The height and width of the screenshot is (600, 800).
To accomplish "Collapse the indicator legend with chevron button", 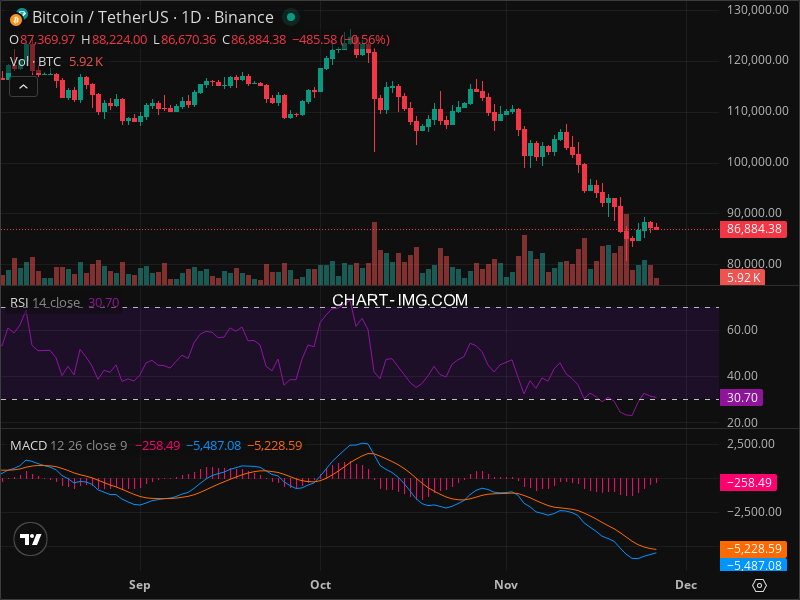I will coord(24,86).
